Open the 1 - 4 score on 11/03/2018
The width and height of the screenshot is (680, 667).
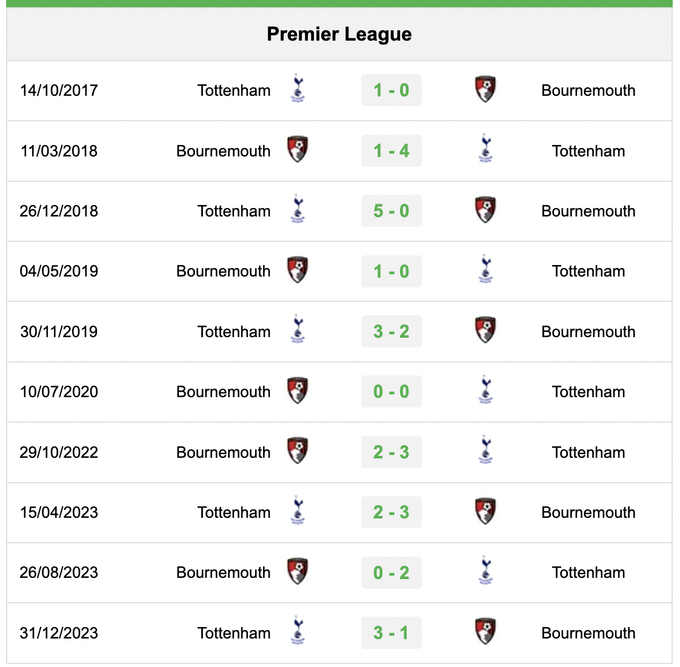391,150
